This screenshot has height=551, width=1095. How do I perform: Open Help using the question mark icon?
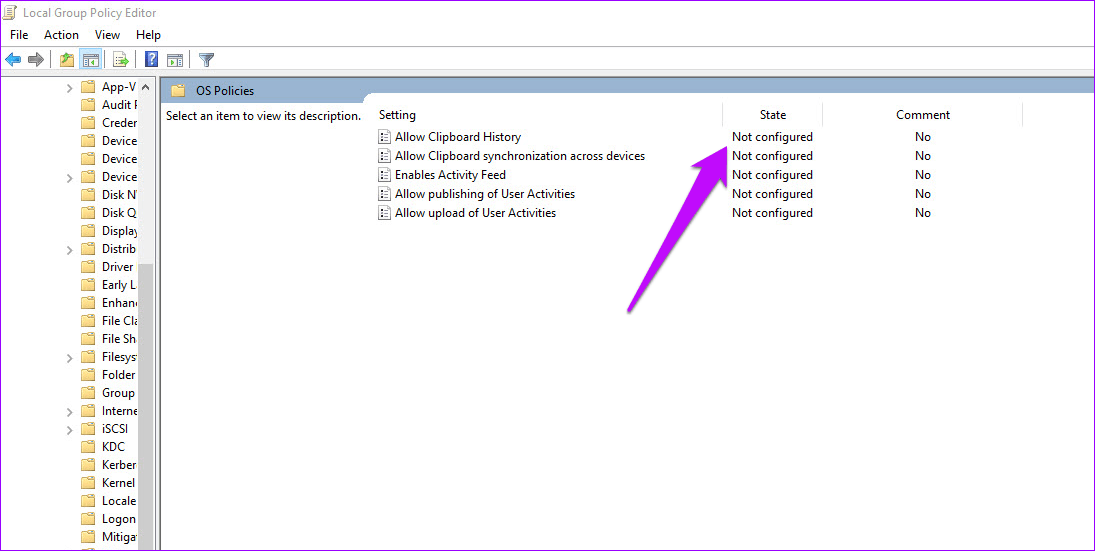coord(152,60)
